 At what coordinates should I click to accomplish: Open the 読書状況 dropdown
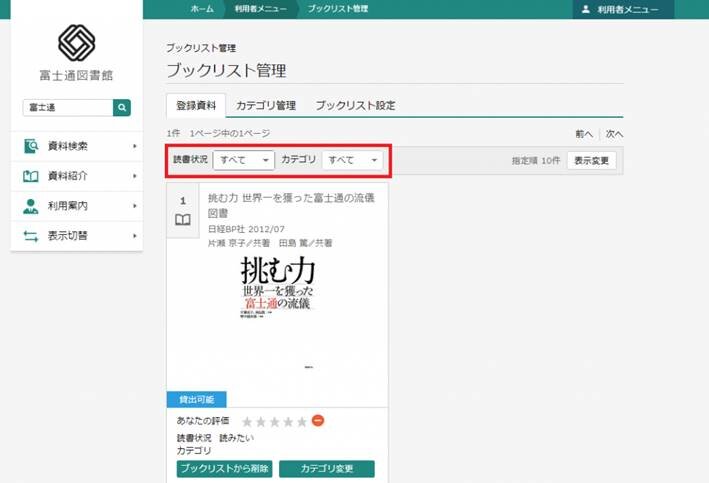click(x=244, y=160)
